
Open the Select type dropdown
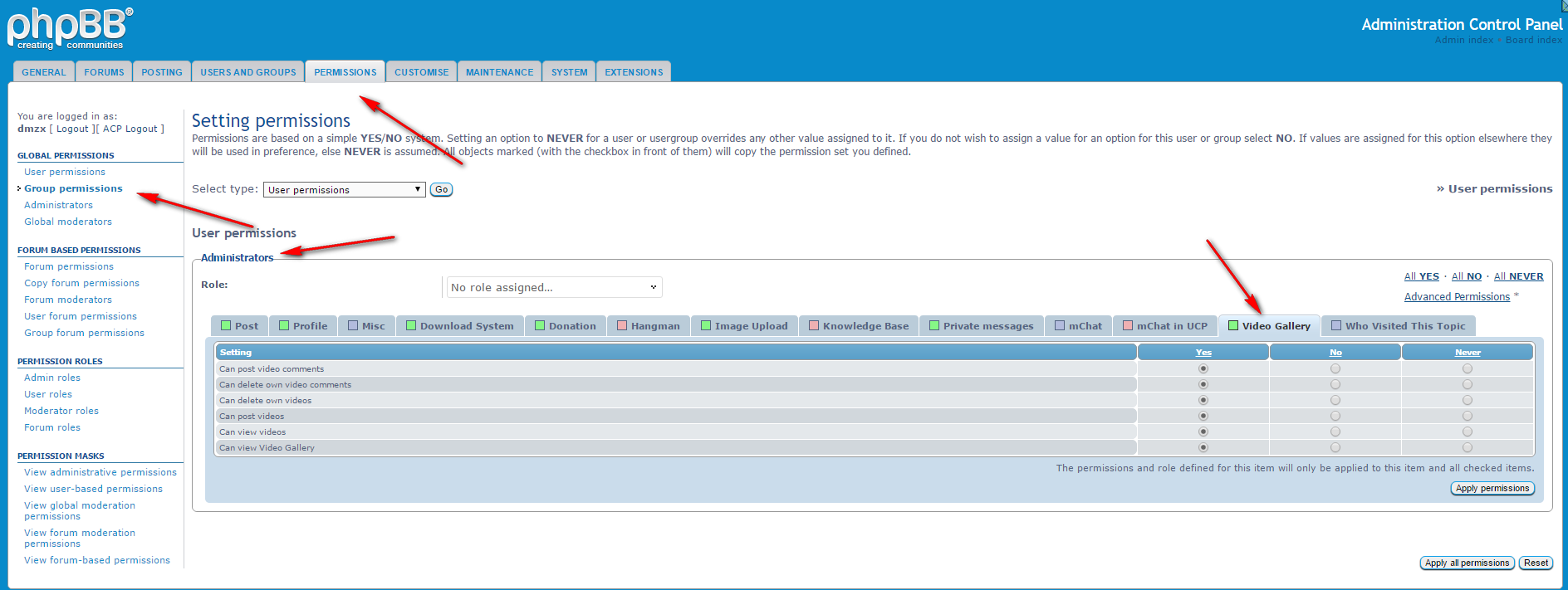pos(344,190)
